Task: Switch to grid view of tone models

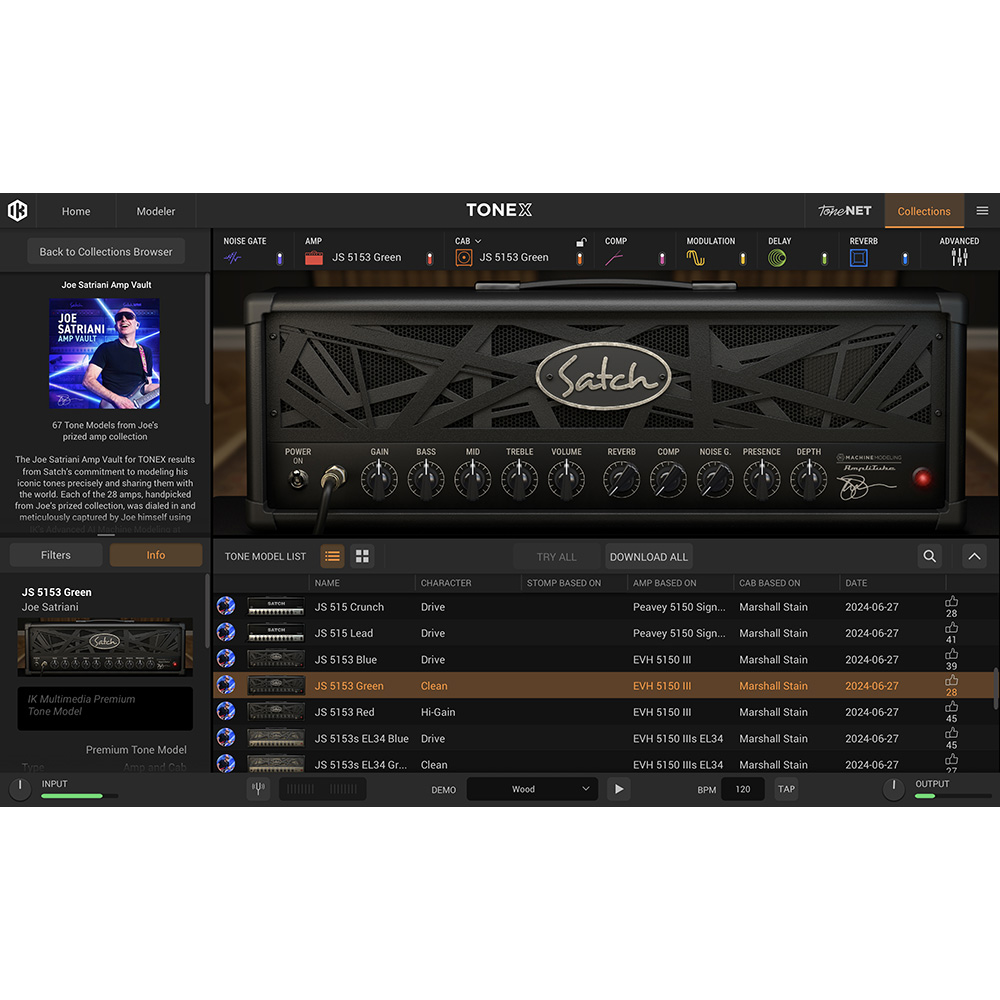Action: (x=362, y=556)
